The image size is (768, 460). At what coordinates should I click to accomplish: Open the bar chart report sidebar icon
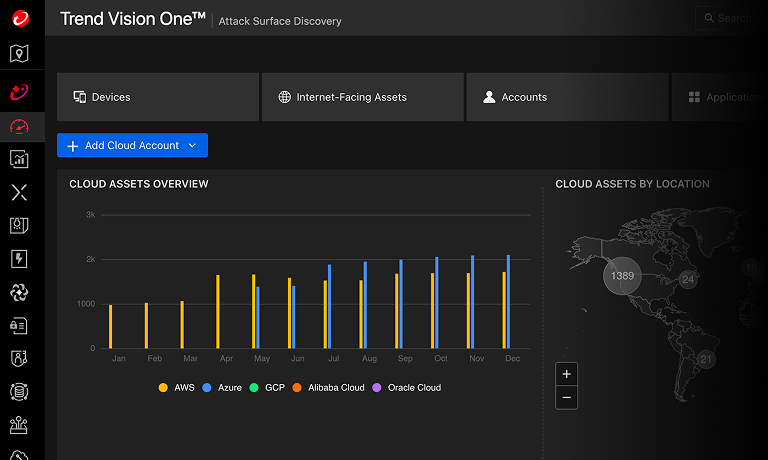coord(19,158)
